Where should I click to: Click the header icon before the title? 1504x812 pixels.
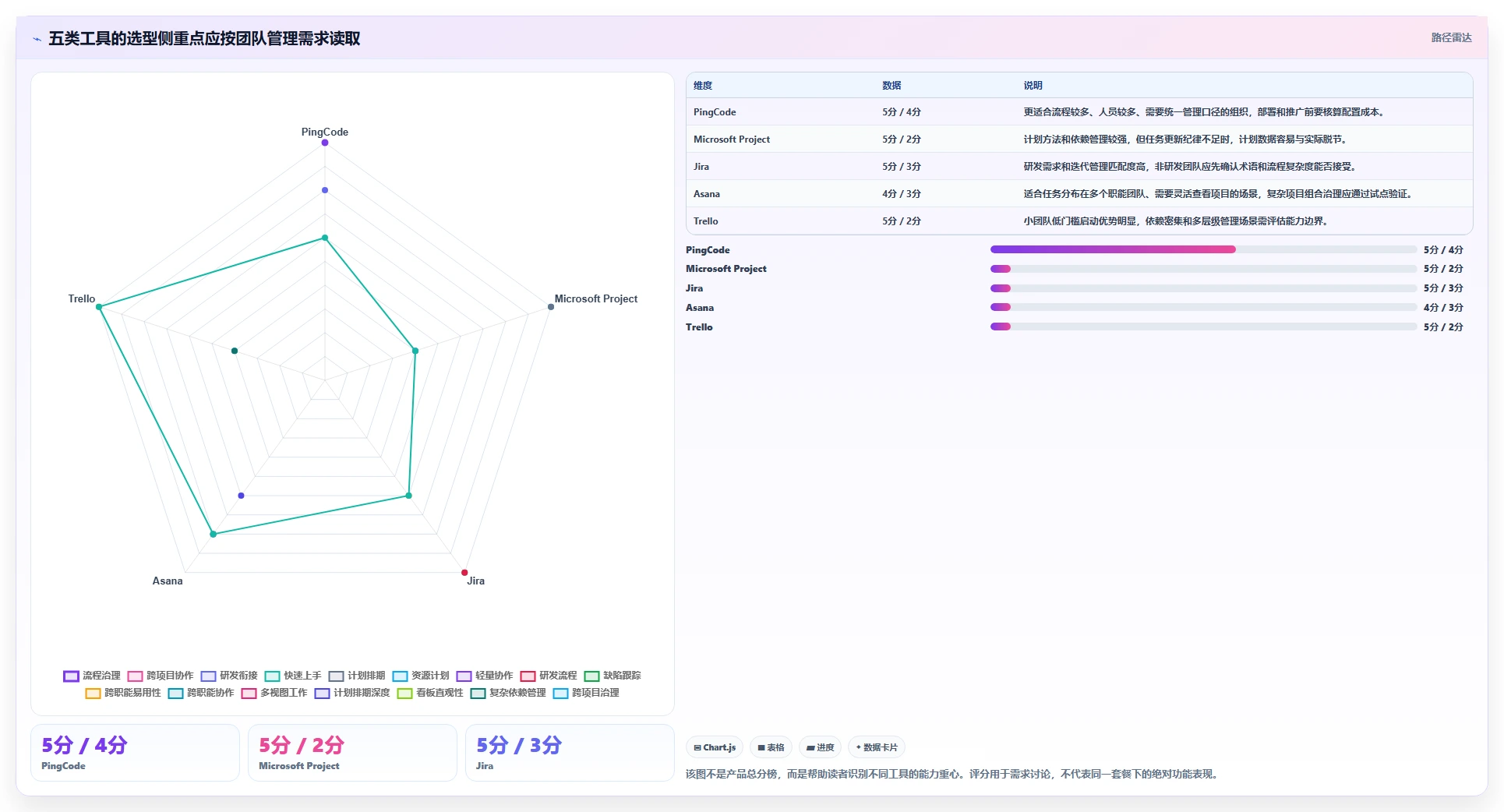[x=37, y=39]
